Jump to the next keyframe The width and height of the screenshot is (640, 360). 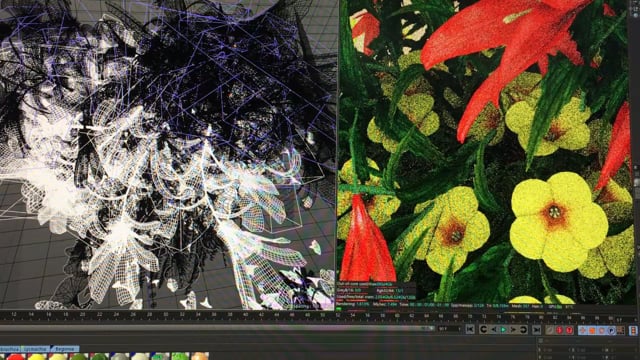click(x=523, y=329)
